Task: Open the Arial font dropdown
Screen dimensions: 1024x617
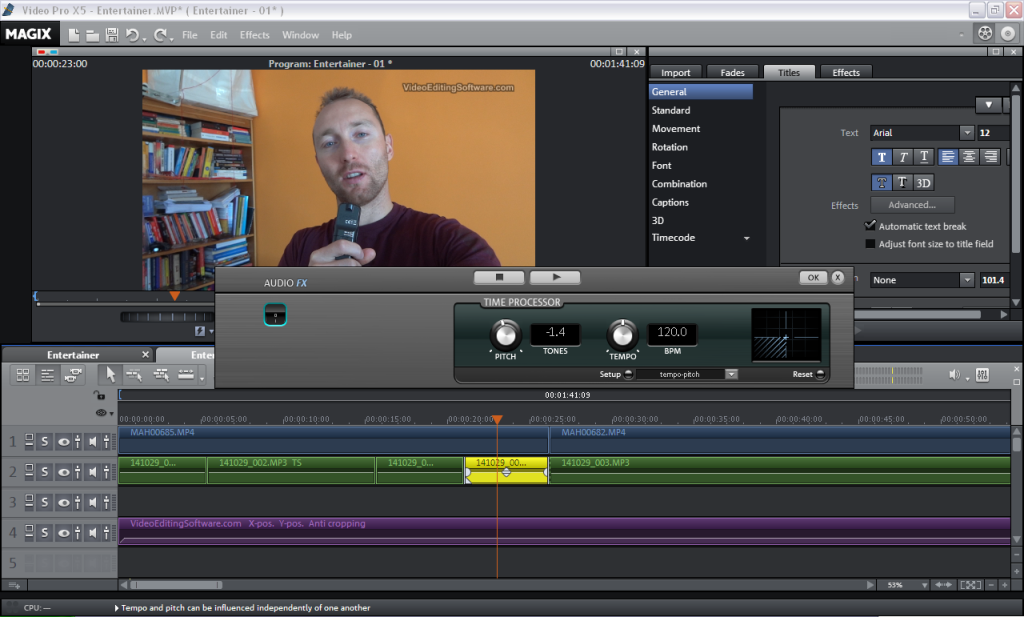Action: [x=966, y=132]
